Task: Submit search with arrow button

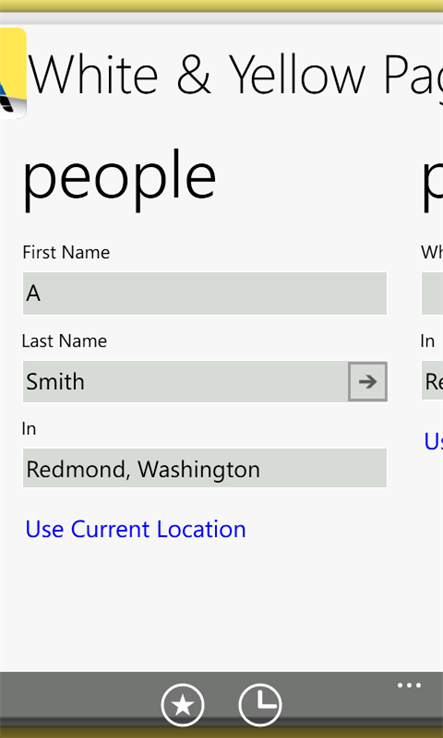Action: 368,381
